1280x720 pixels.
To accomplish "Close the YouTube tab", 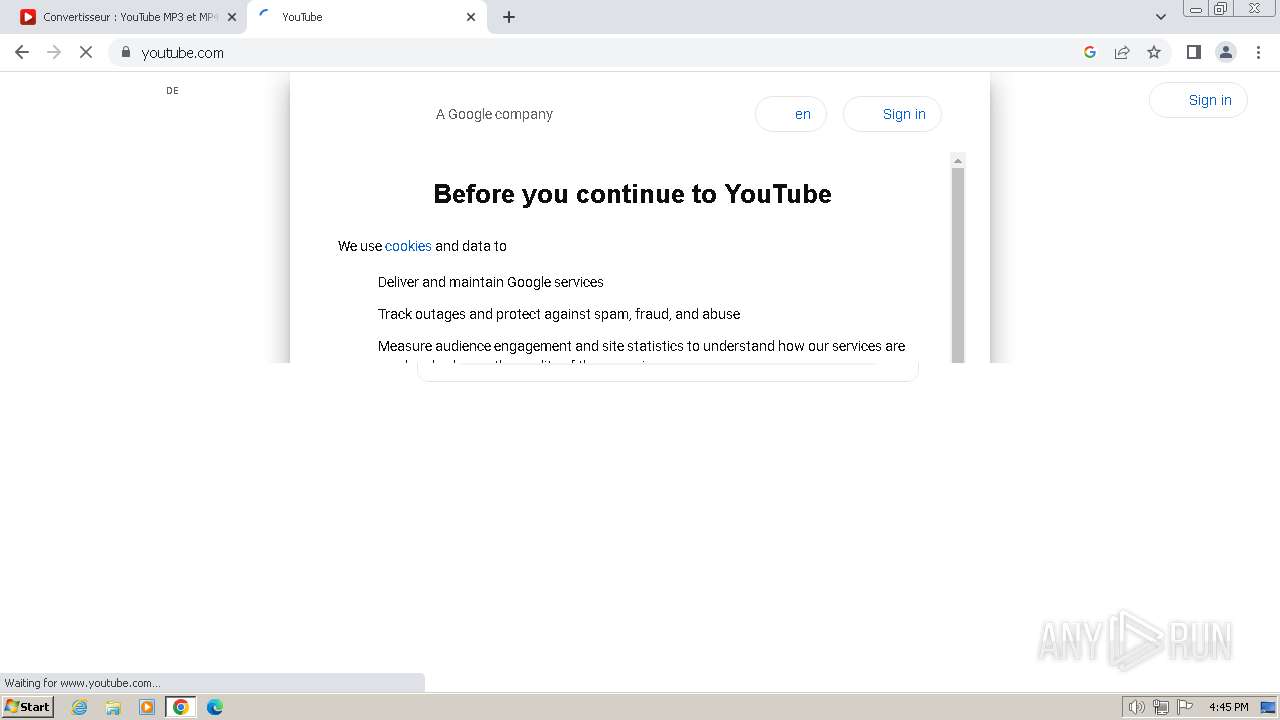I will pyautogui.click(x=471, y=17).
